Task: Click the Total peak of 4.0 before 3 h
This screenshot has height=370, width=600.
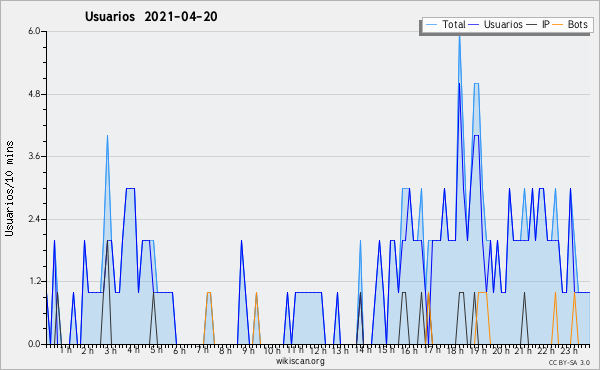Action: pyautogui.click(x=108, y=136)
